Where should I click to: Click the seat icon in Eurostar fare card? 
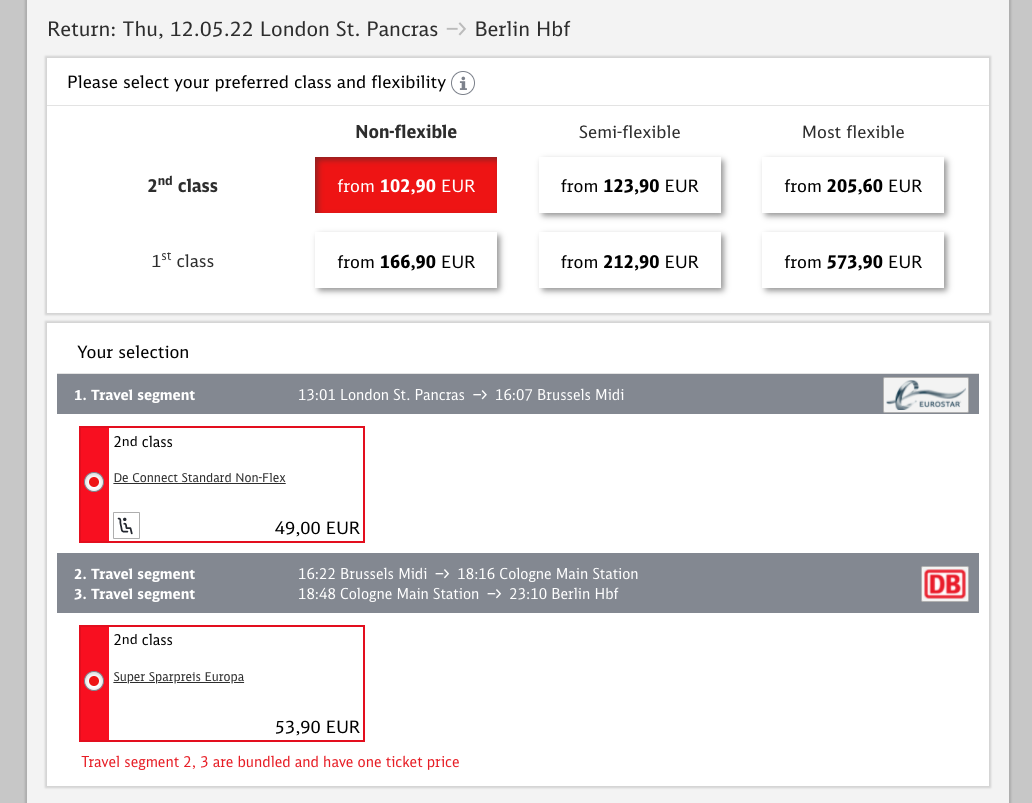click(127, 525)
